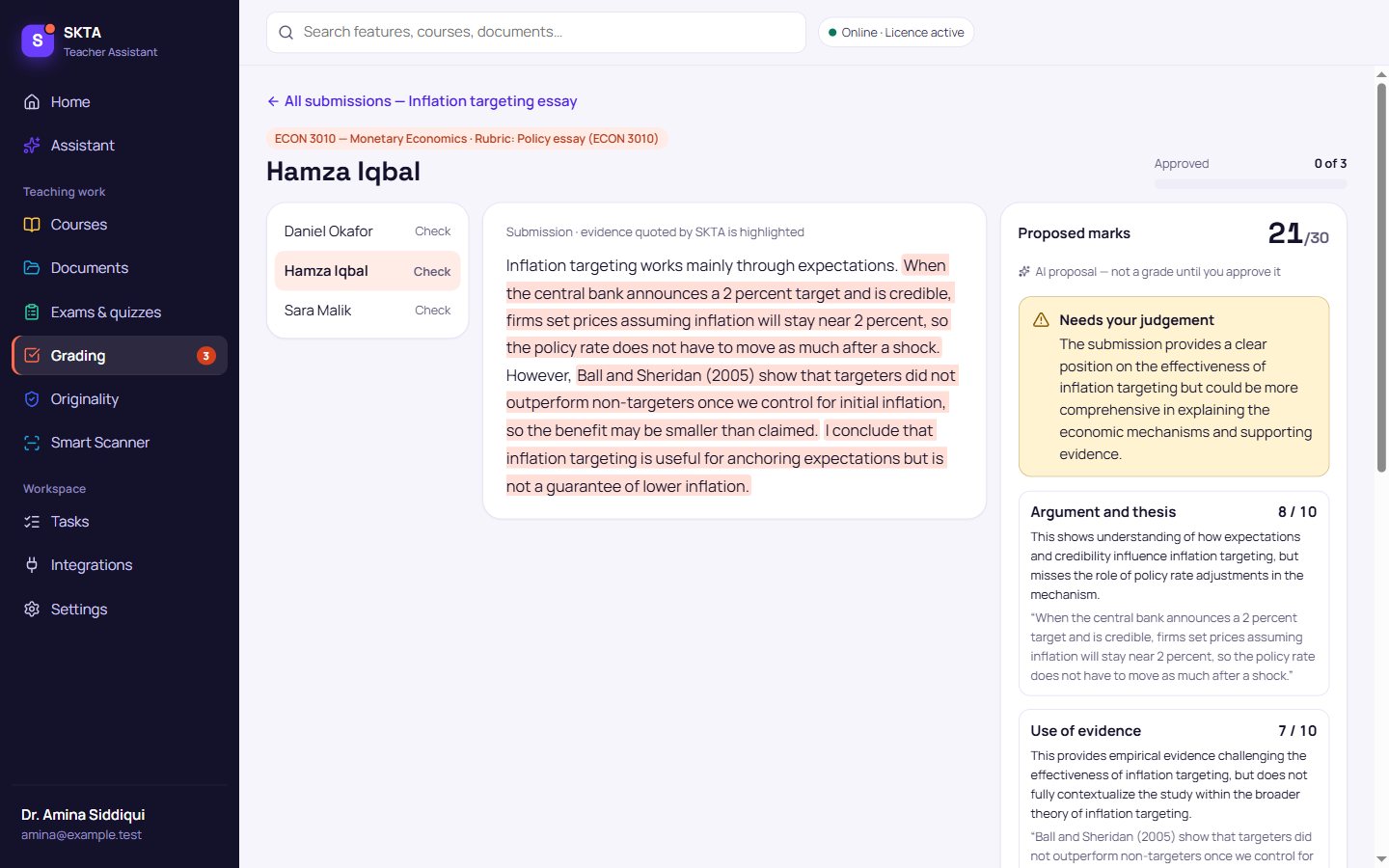Open the Originality page
The image size is (1389, 868).
point(120,399)
